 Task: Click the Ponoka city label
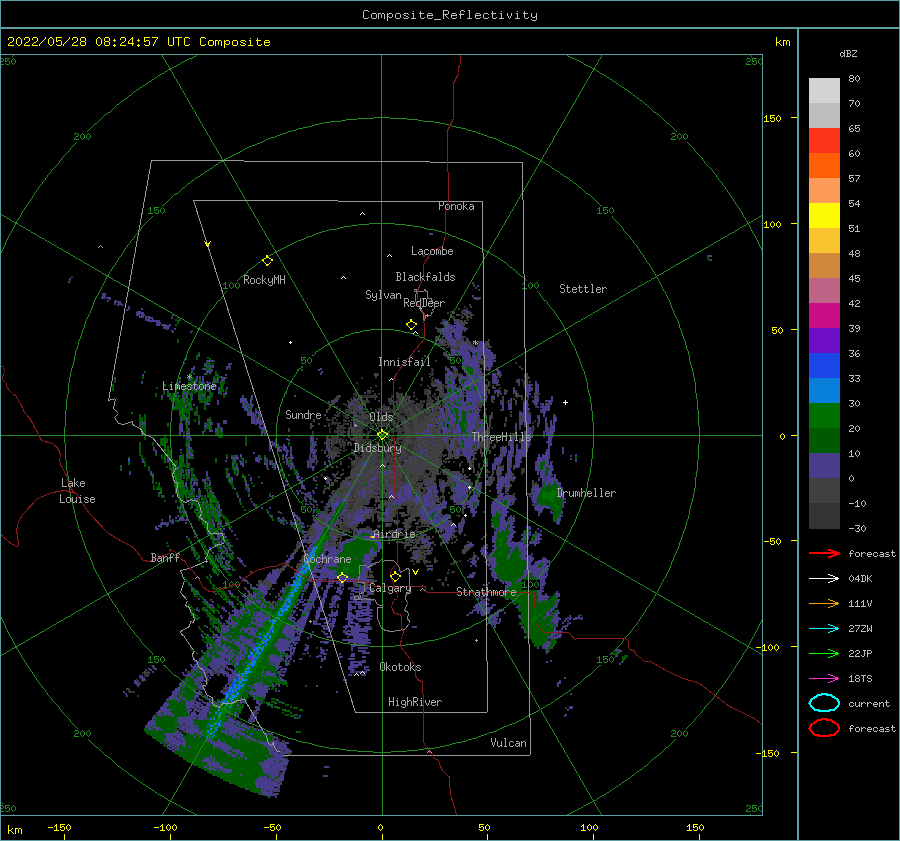click(456, 206)
